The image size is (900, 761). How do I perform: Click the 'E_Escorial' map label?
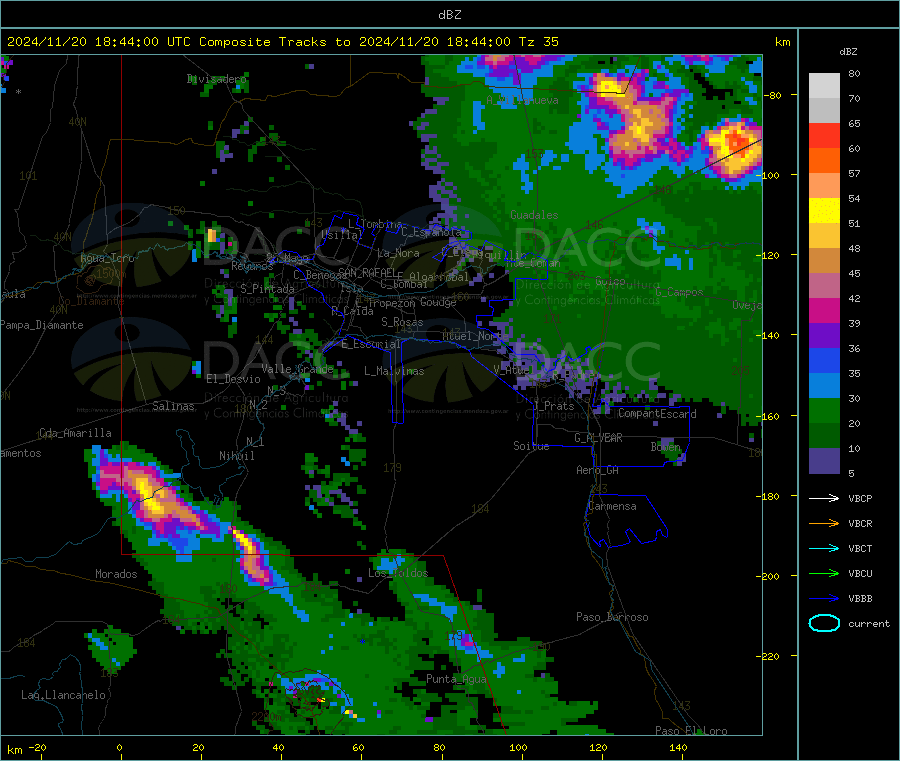click(371, 344)
